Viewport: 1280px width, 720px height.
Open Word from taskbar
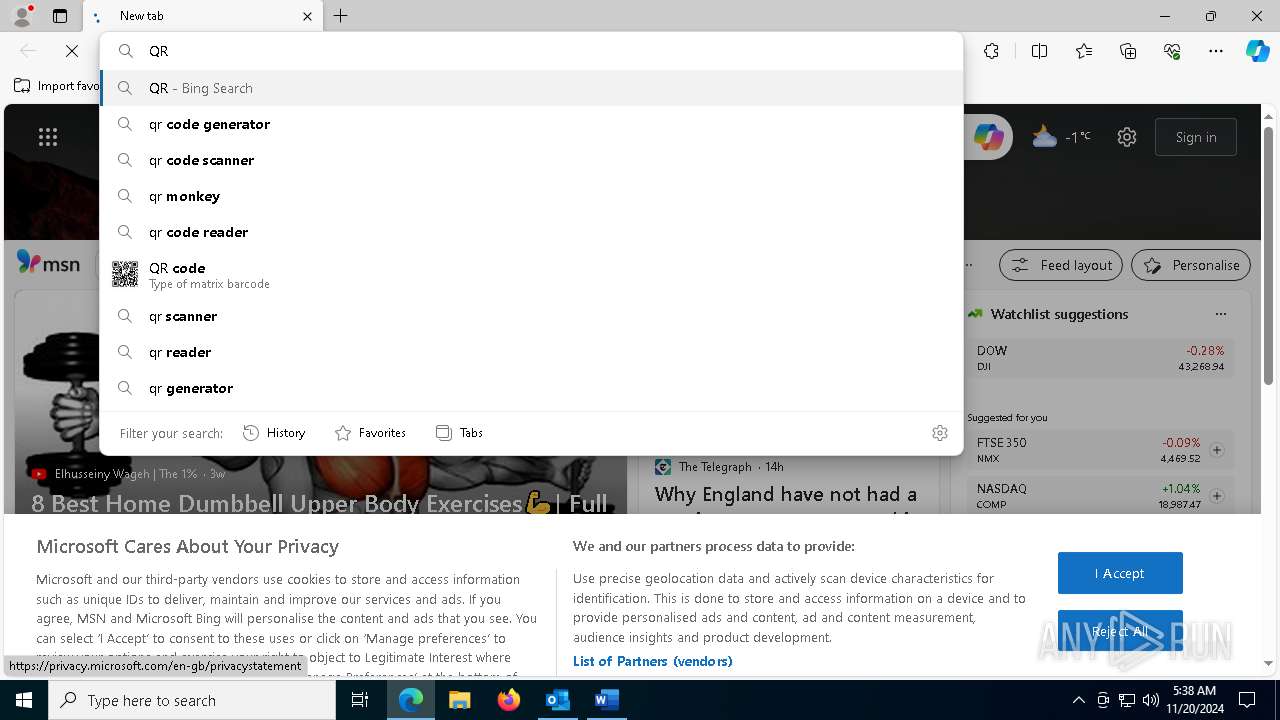(x=606, y=700)
